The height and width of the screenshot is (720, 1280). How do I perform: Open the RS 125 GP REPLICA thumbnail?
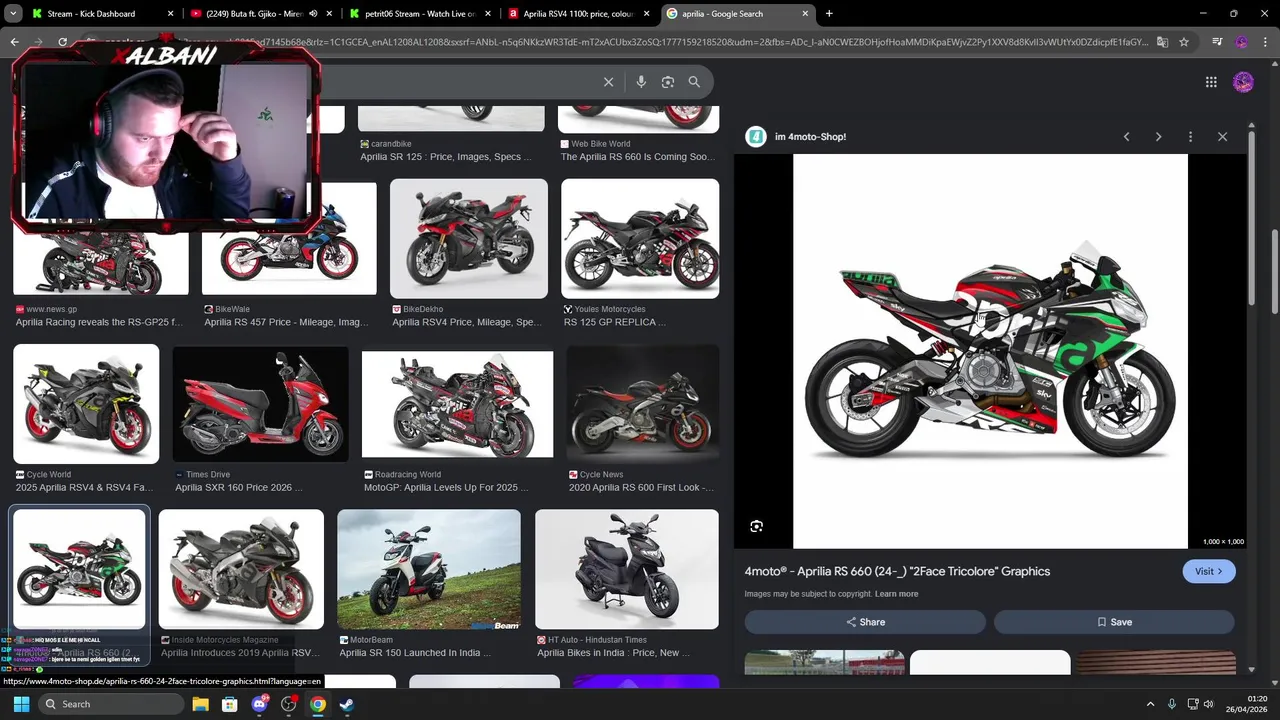(x=640, y=239)
